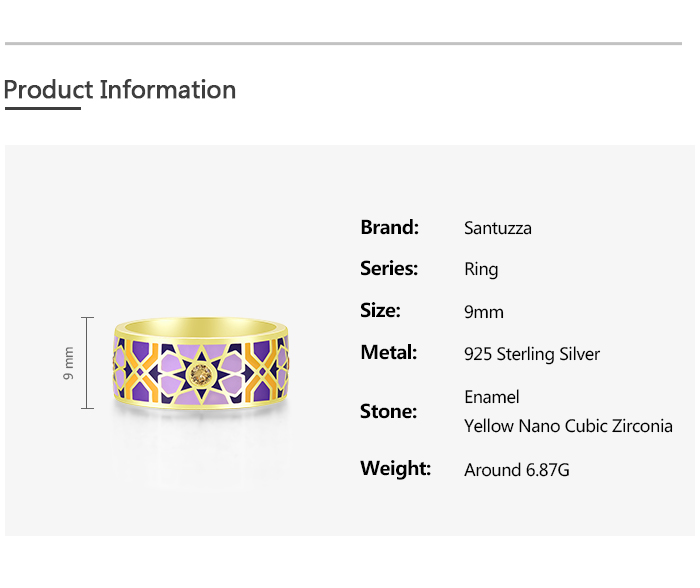
Task: Click the 925 Sterling Silver text
Action: 532,354
